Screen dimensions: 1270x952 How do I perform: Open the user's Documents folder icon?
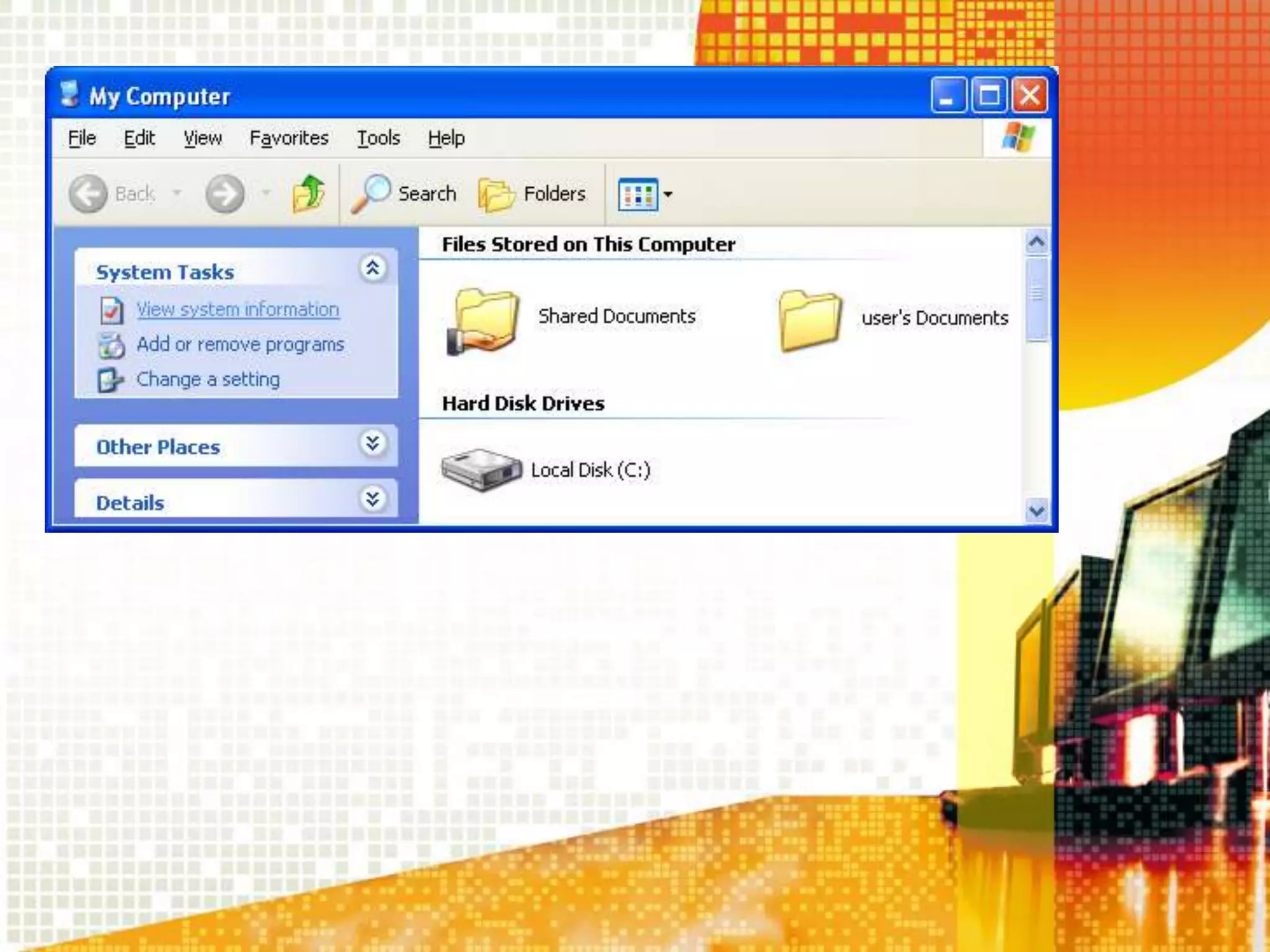810,320
